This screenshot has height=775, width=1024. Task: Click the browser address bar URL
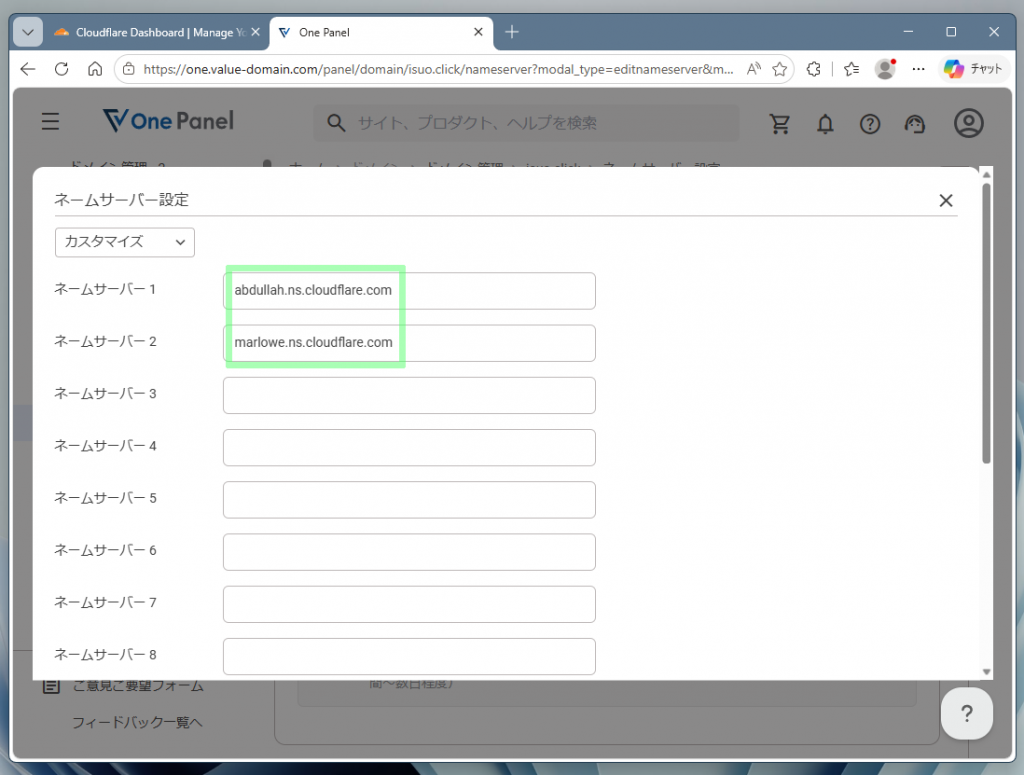[x=438, y=69]
